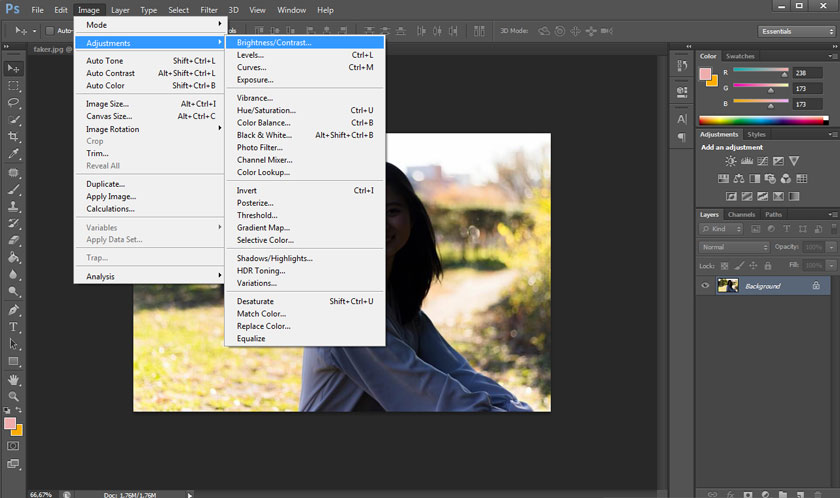Select the Hand tool

(14, 379)
